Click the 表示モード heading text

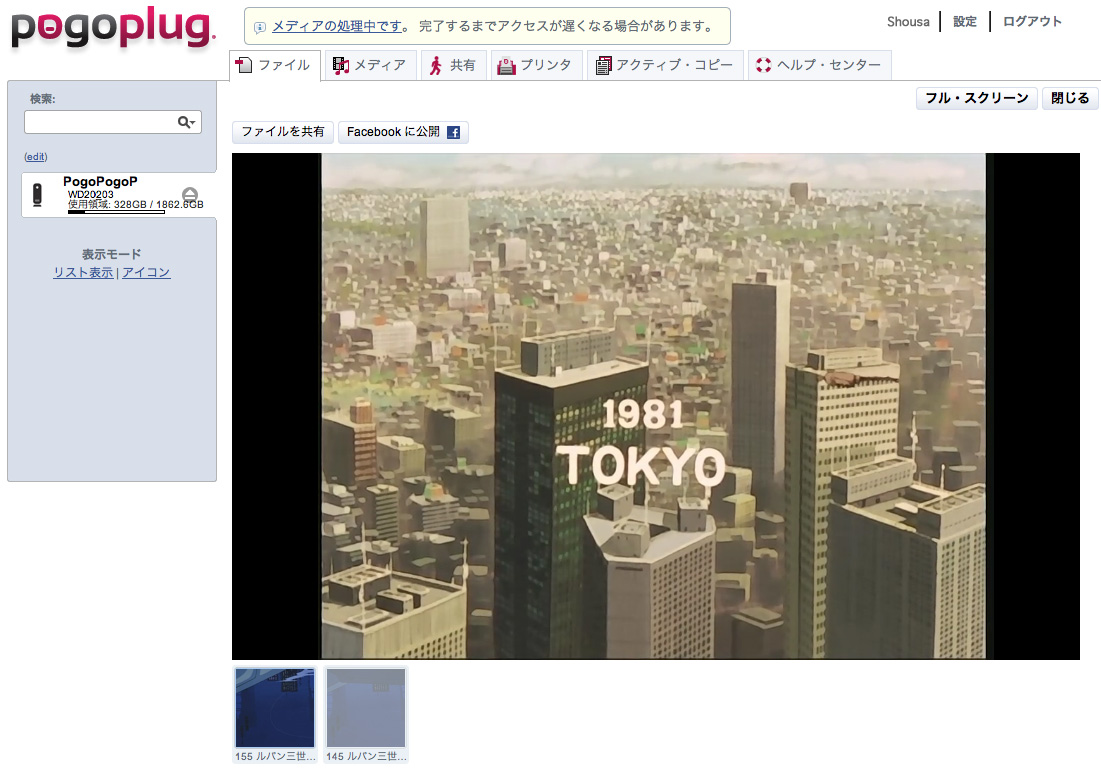(112, 254)
